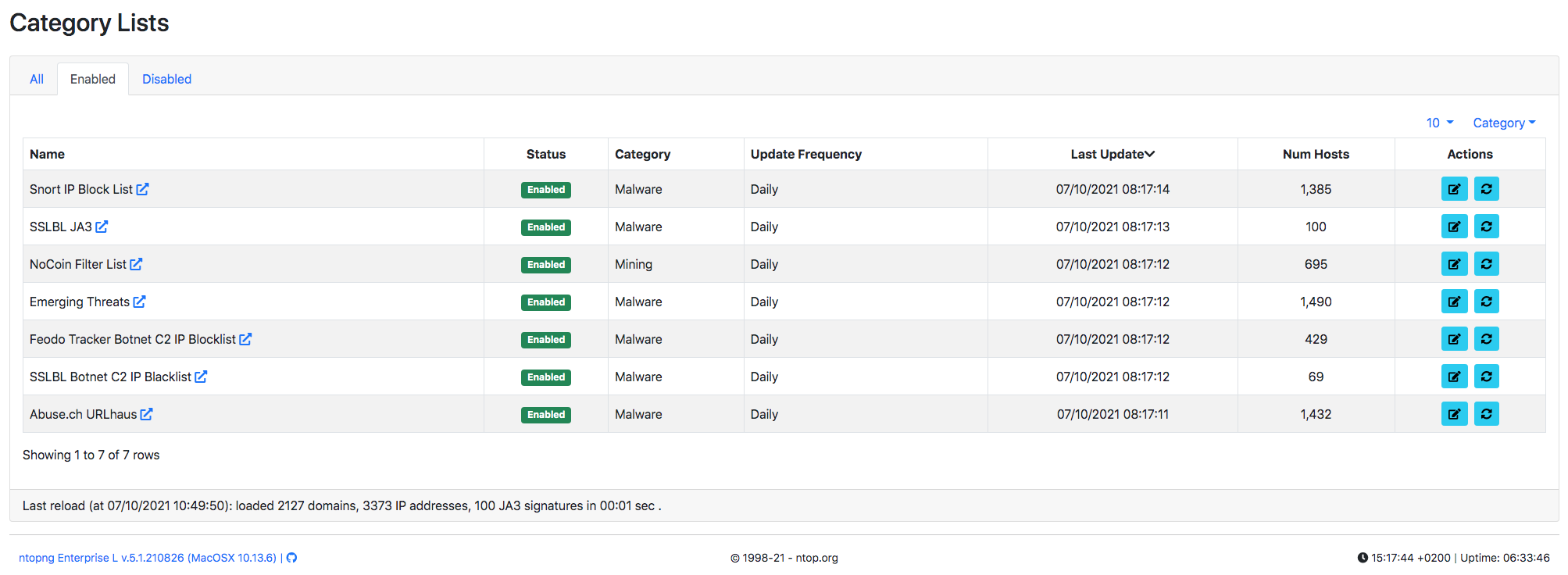Click the 1998-21 ntop.org copyright text
1568x575 pixels.
[x=784, y=558]
